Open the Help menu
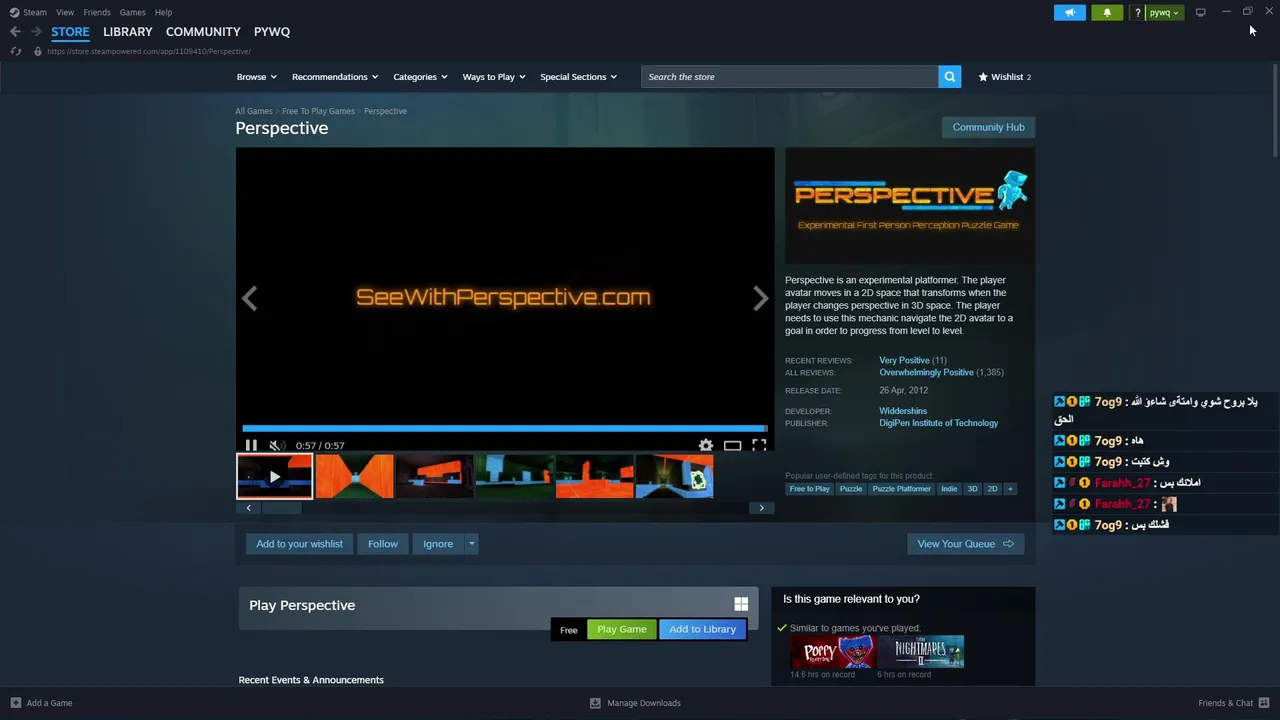The width and height of the screenshot is (1280, 720). tap(163, 12)
